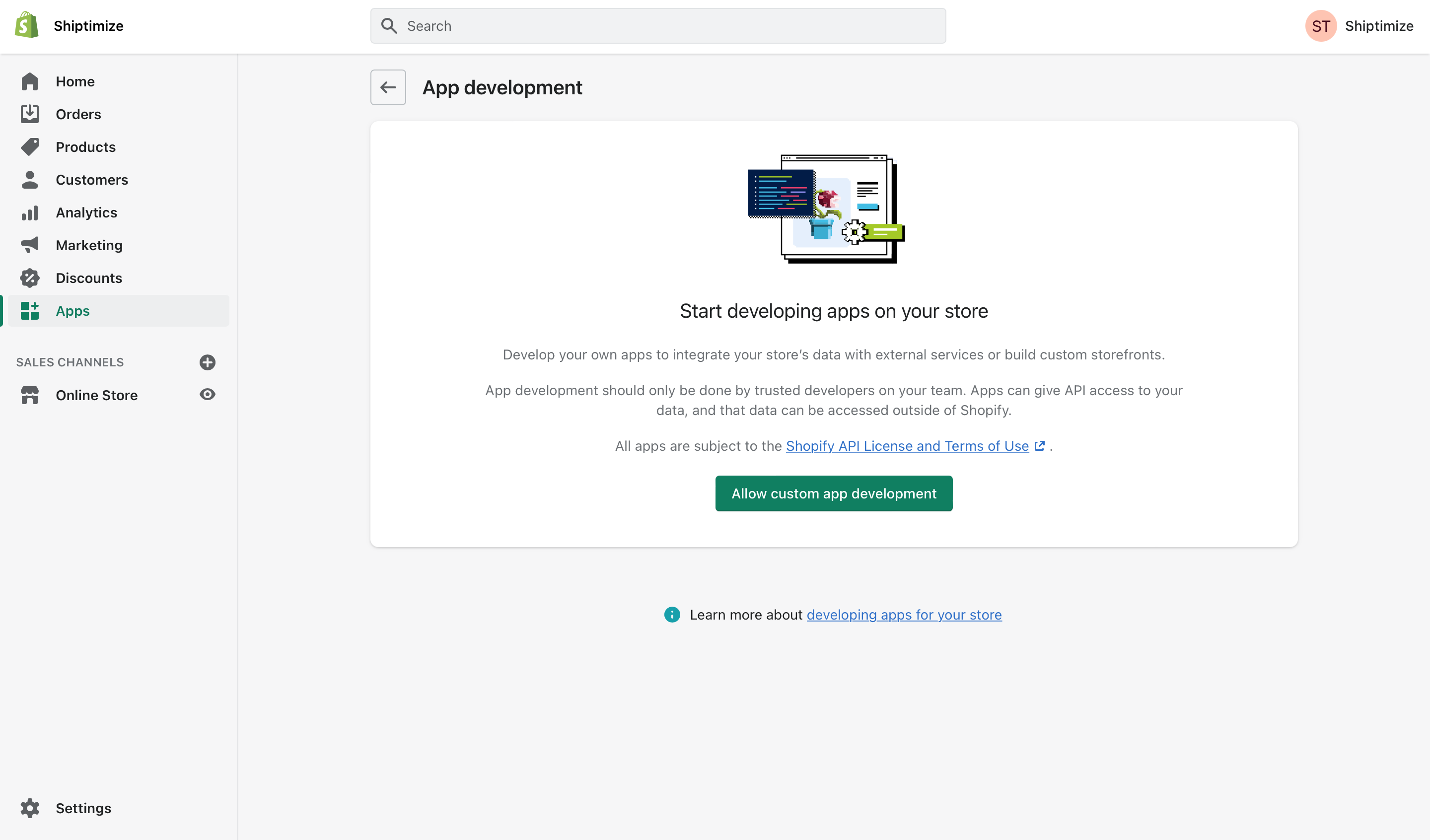Click the Discounts badge icon

coord(29,278)
